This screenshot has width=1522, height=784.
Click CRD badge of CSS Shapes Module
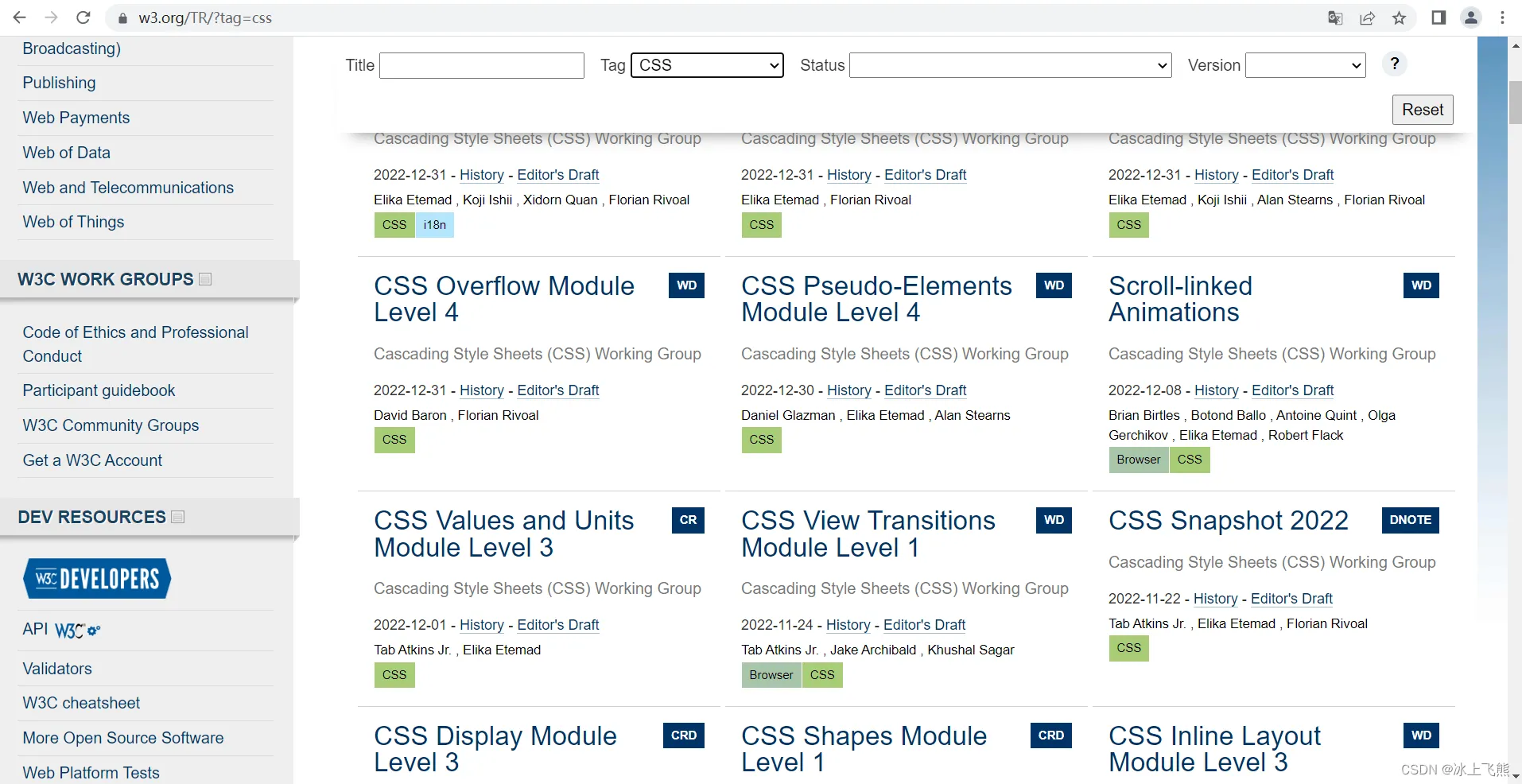pyautogui.click(x=1051, y=735)
